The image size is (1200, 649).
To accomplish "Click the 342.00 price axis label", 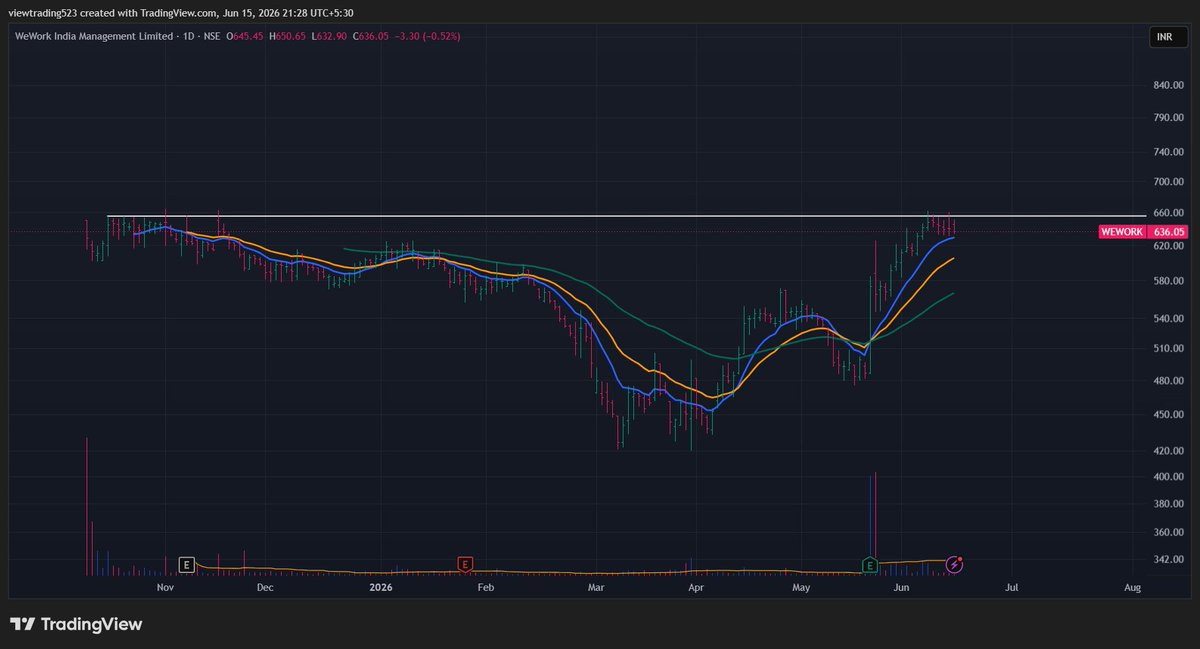I will 1168,559.
